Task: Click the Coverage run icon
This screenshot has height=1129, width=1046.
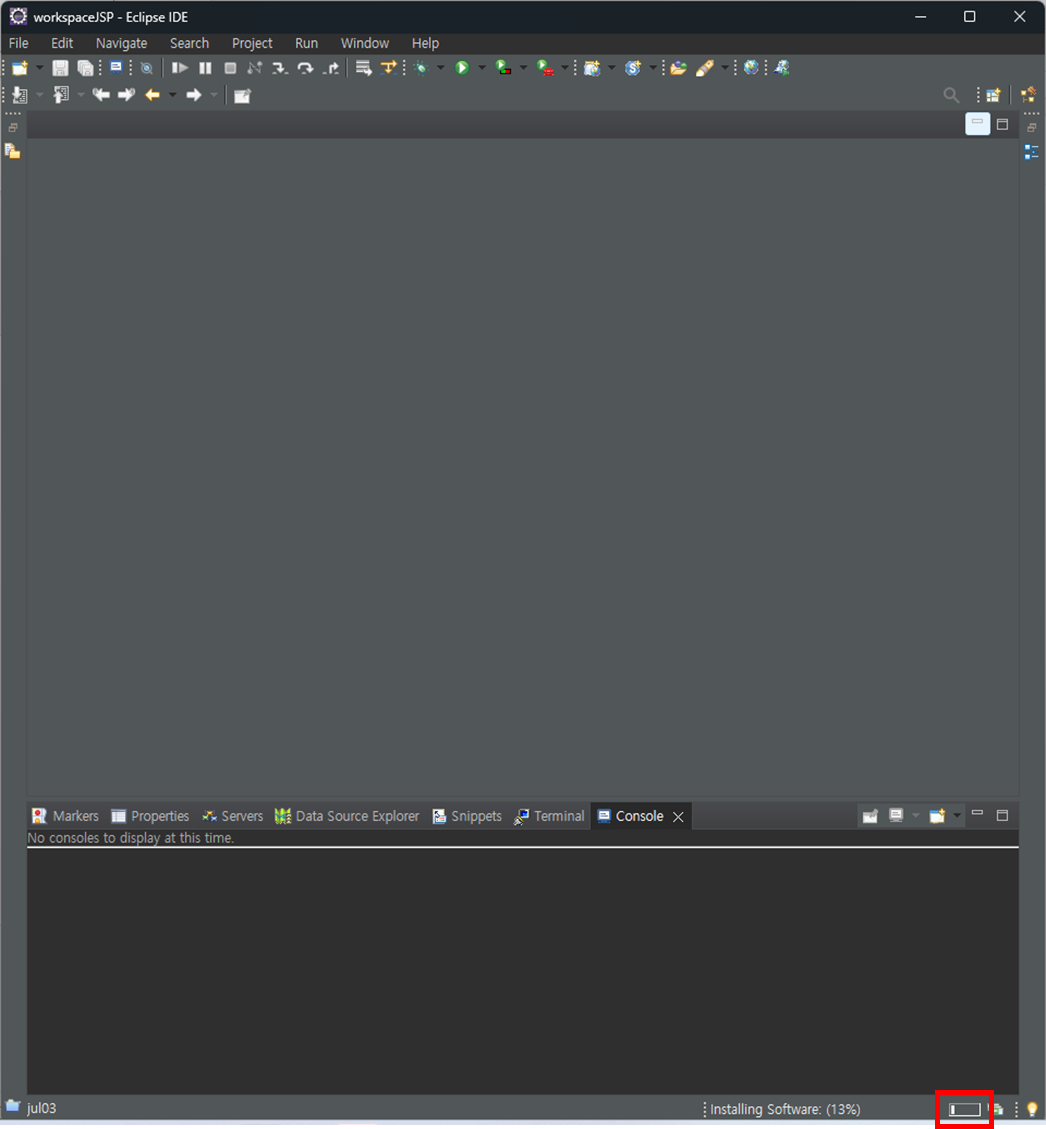Action: tap(504, 68)
